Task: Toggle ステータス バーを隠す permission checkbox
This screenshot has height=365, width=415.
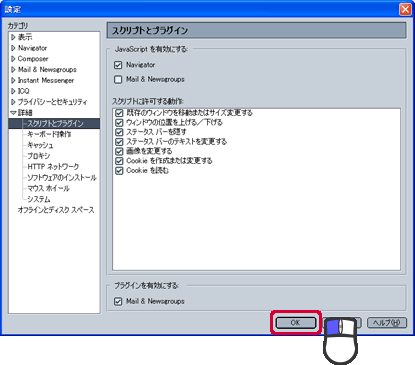Action: pos(119,132)
